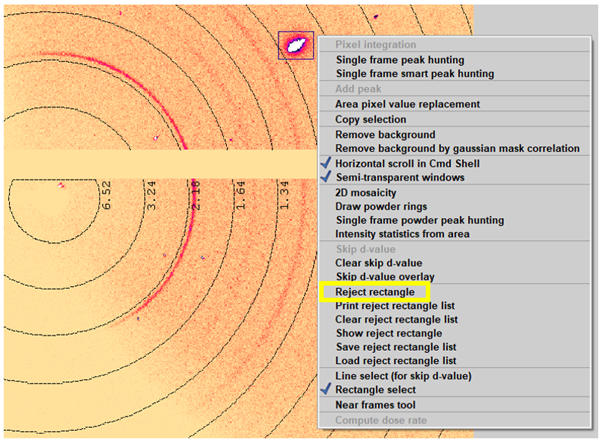Toggle Horizontal scroll in Cmd Shell

pyautogui.click(x=407, y=164)
